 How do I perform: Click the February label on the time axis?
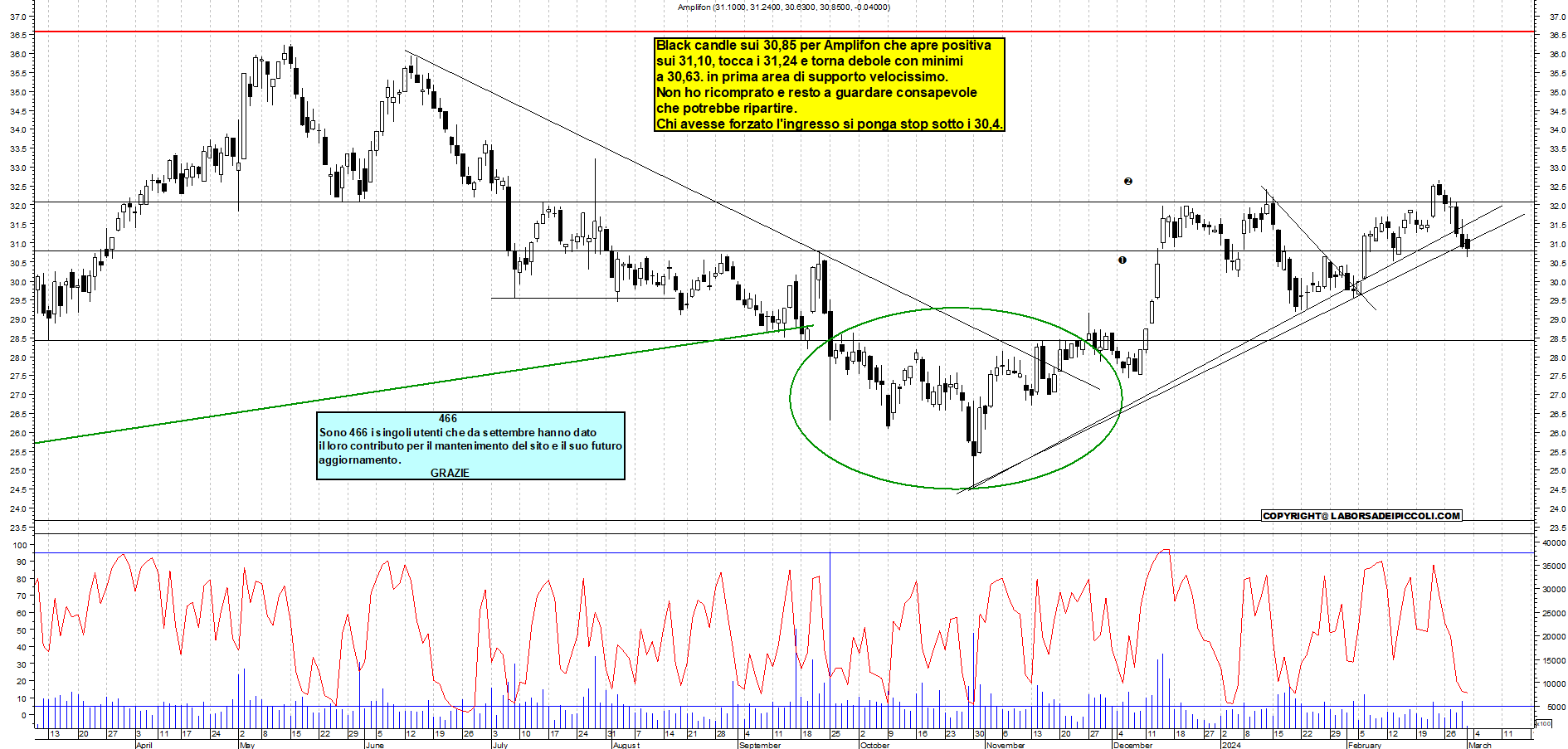pos(1365,745)
